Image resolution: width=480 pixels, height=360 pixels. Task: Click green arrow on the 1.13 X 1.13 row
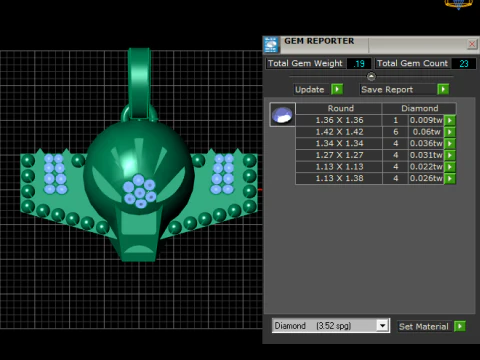(x=450, y=167)
